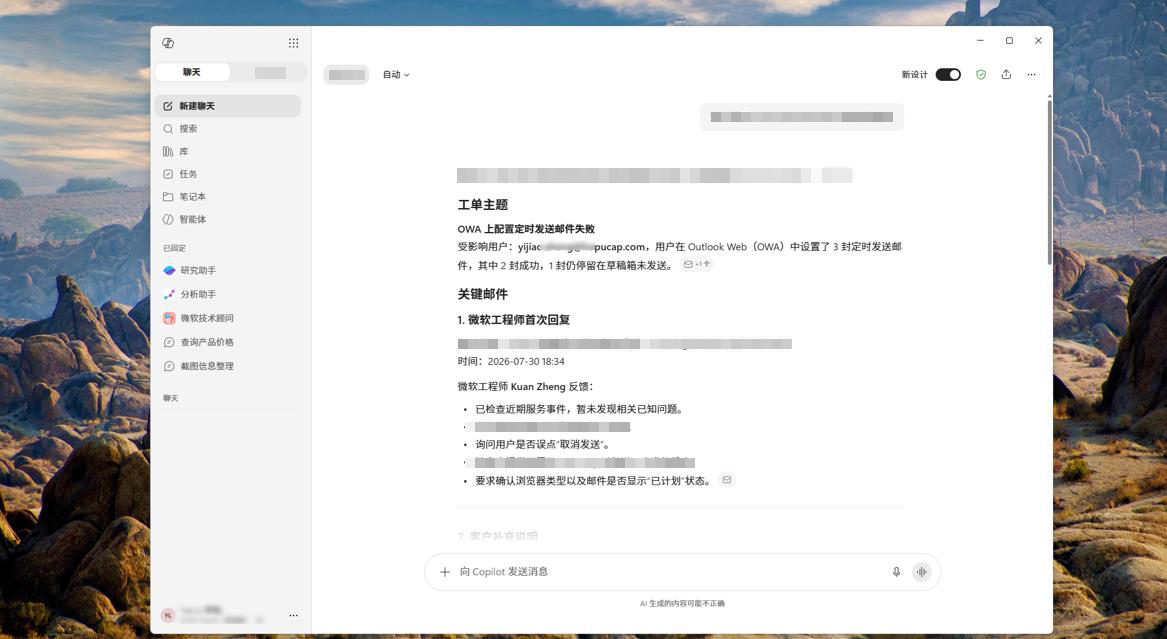Click the 已固定 section label
This screenshot has width=1167, height=639.
pyautogui.click(x=175, y=248)
